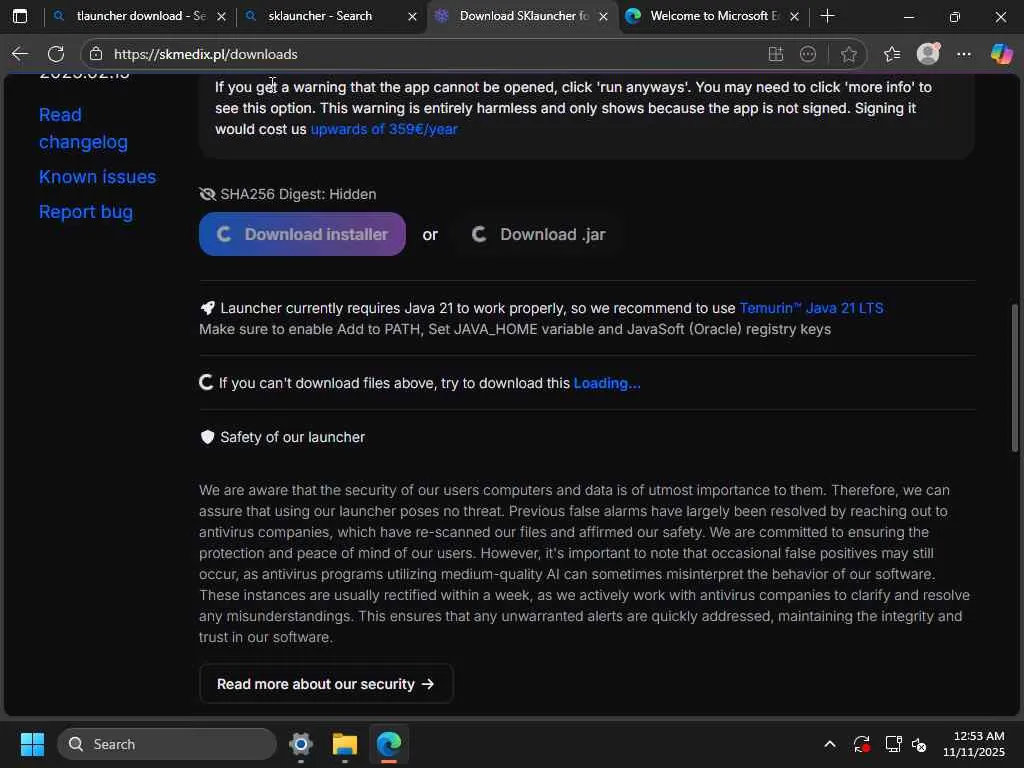
Task: Follow the upwards of 359€/year link
Action: 384,129
